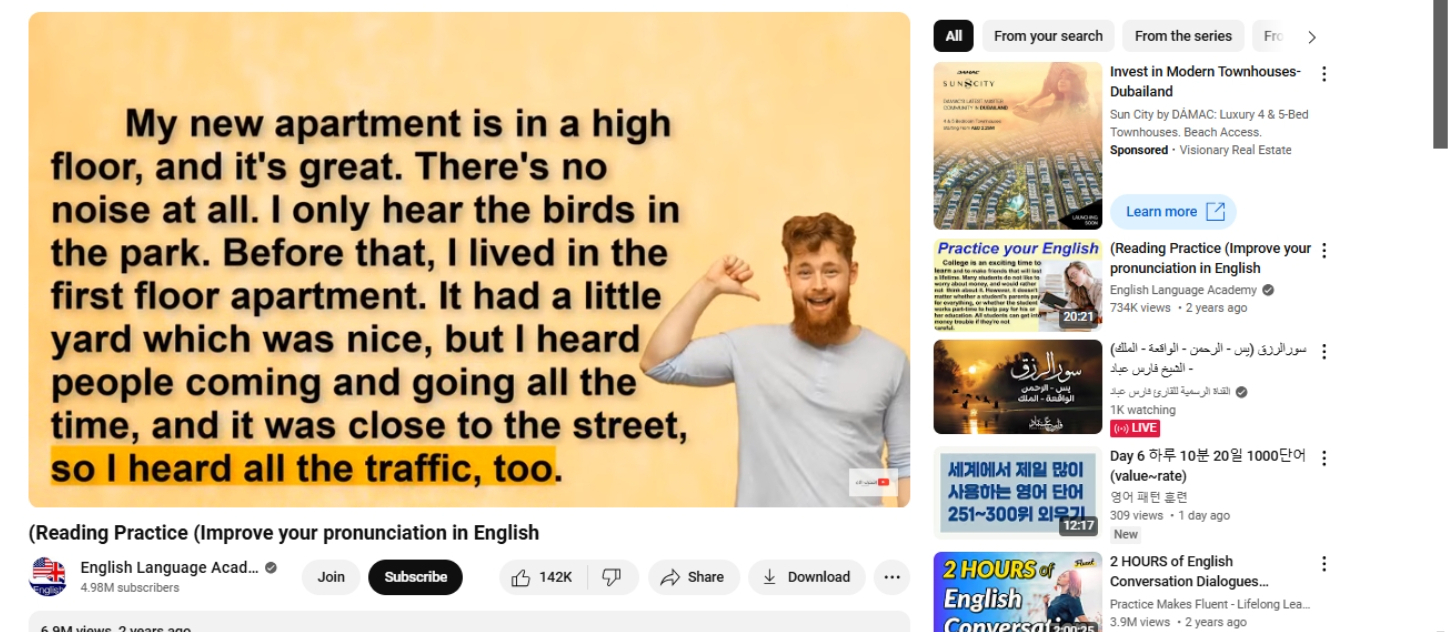The image size is (1449, 632).
Task: Open Practice your English video thumbnail
Action: coord(1018,285)
